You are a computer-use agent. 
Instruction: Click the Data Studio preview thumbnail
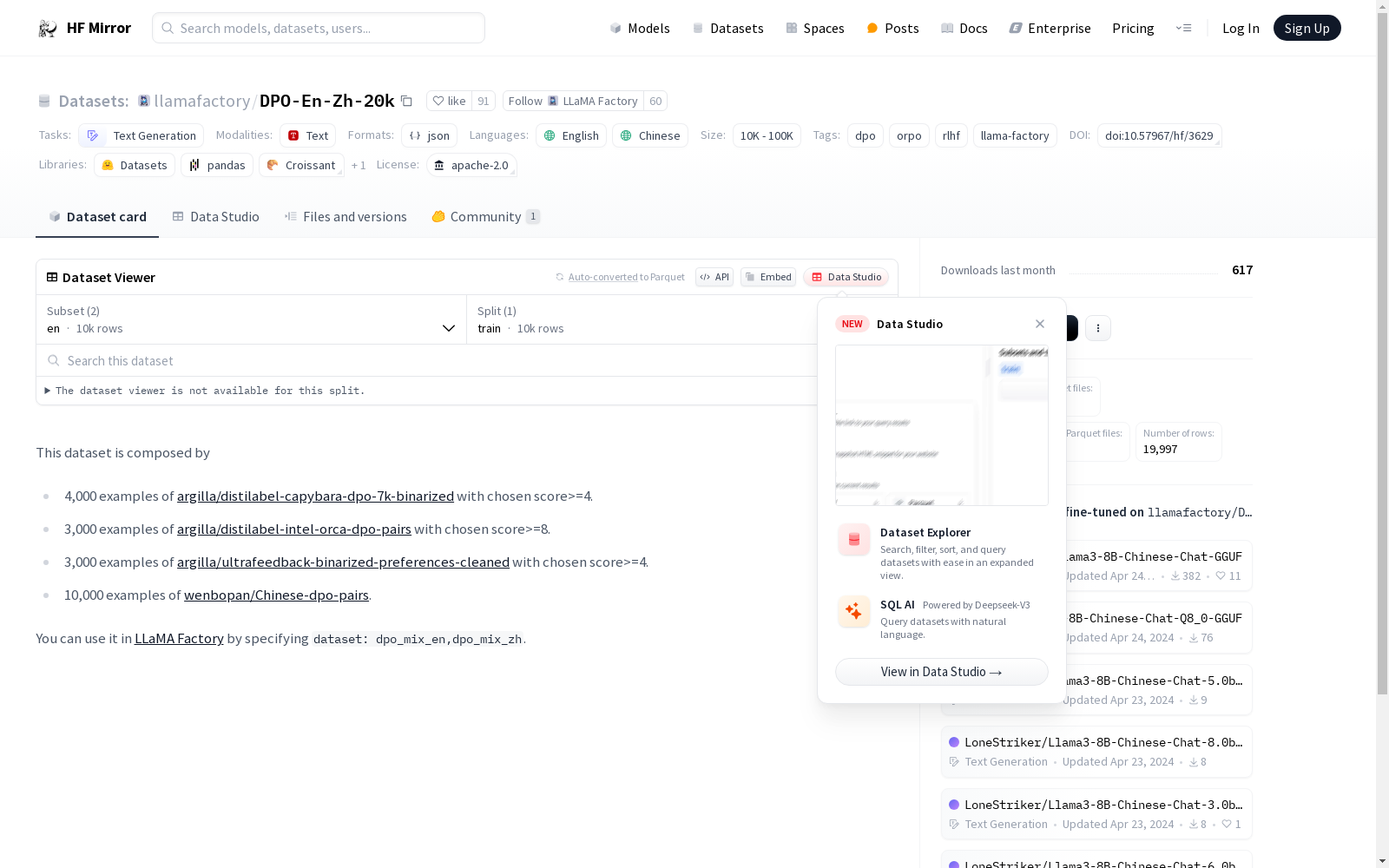pyautogui.click(x=942, y=425)
